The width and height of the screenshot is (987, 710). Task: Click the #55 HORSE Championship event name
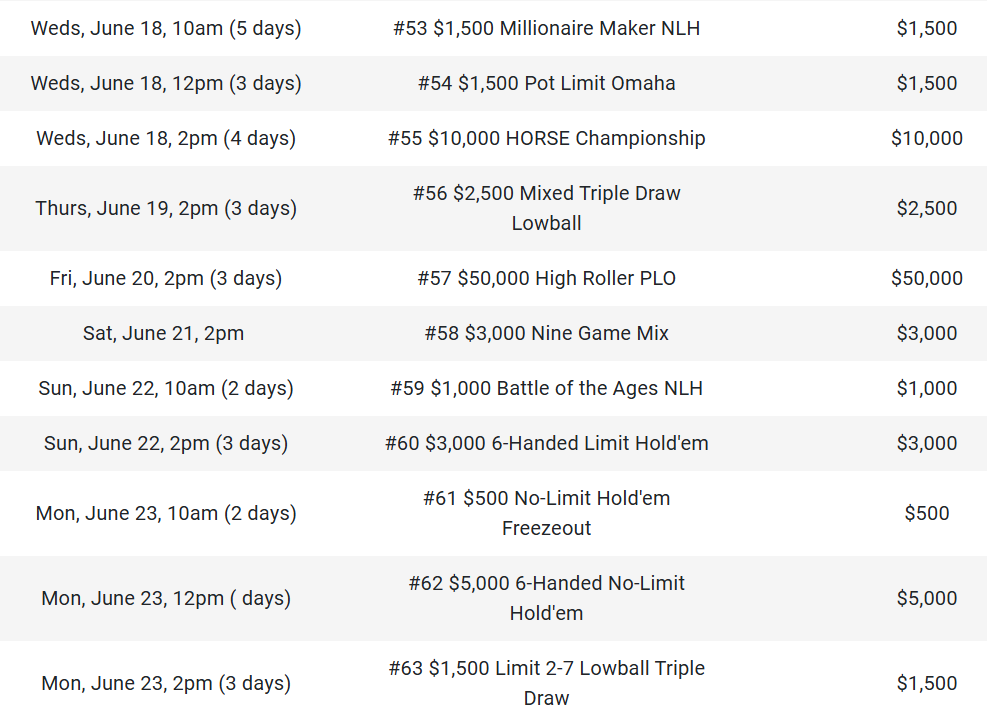(546, 138)
